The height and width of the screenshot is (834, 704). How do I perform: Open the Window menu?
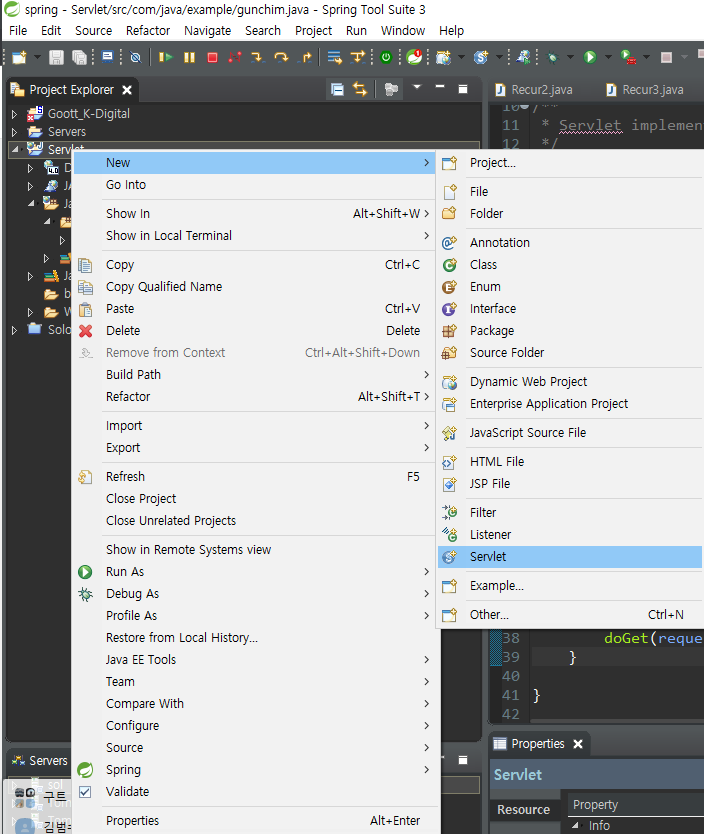[x=403, y=31]
